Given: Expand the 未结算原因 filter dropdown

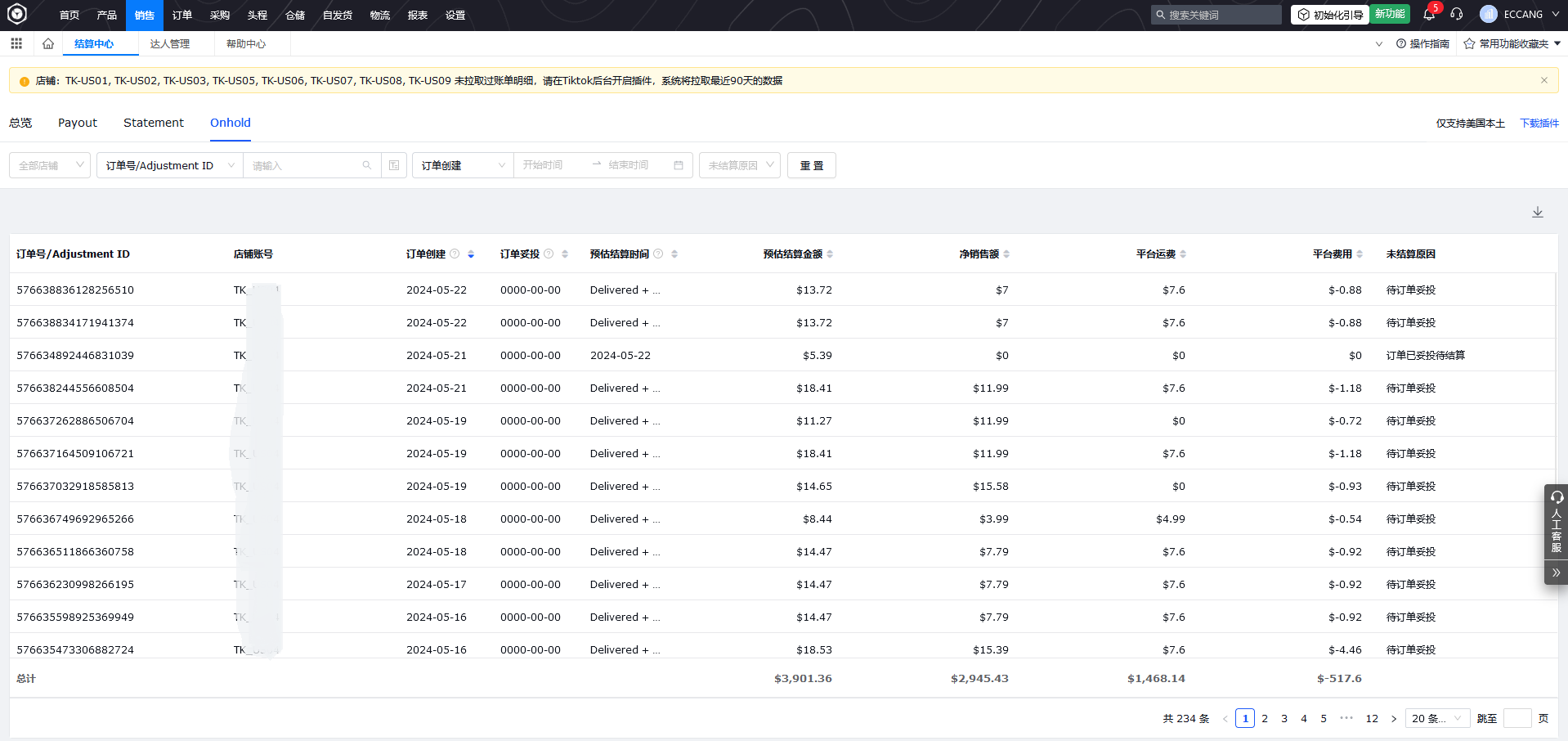Looking at the screenshot, I should tap(740, 165).
